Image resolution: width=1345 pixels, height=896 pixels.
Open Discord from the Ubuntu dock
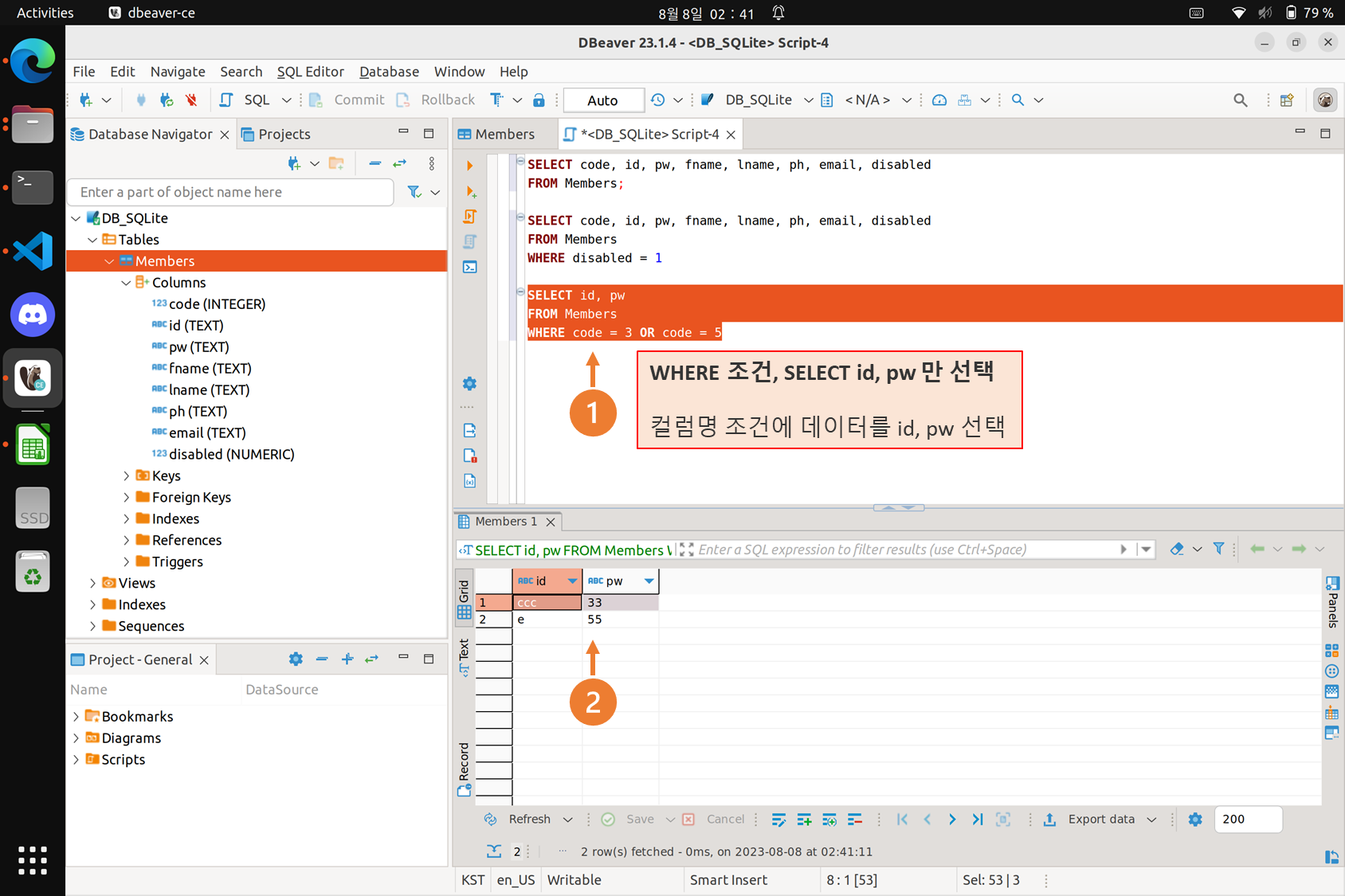33,315
